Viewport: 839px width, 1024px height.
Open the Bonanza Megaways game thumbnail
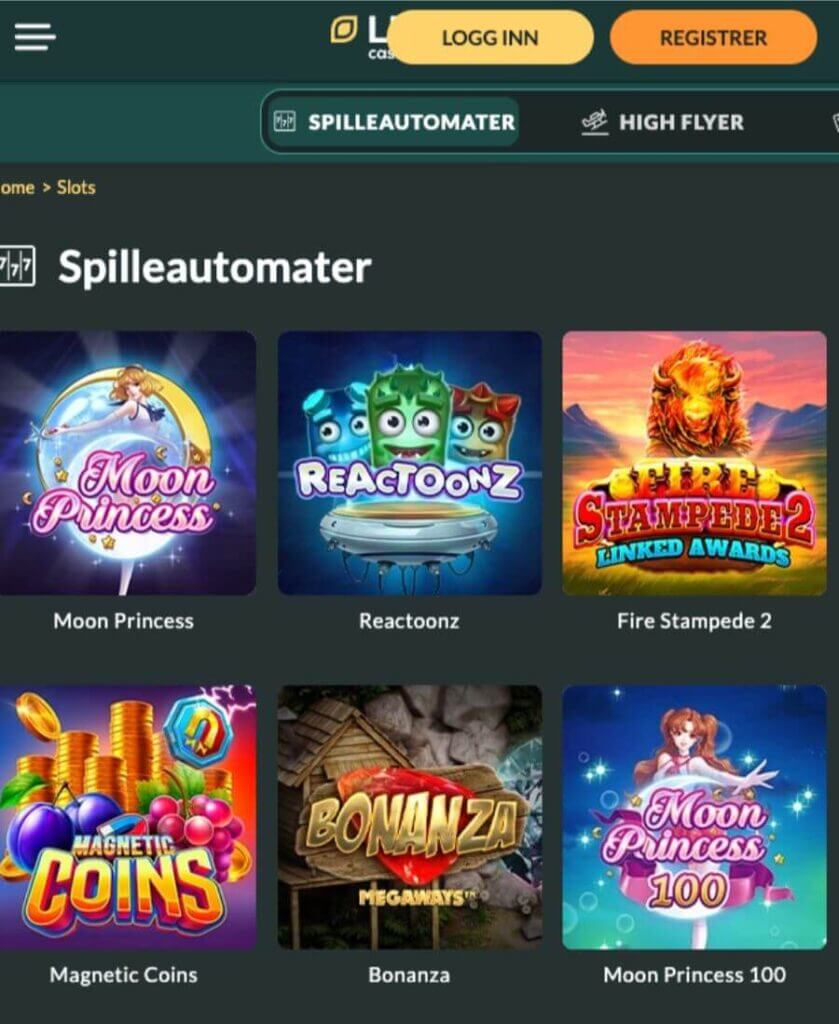[x=409, y=817]
